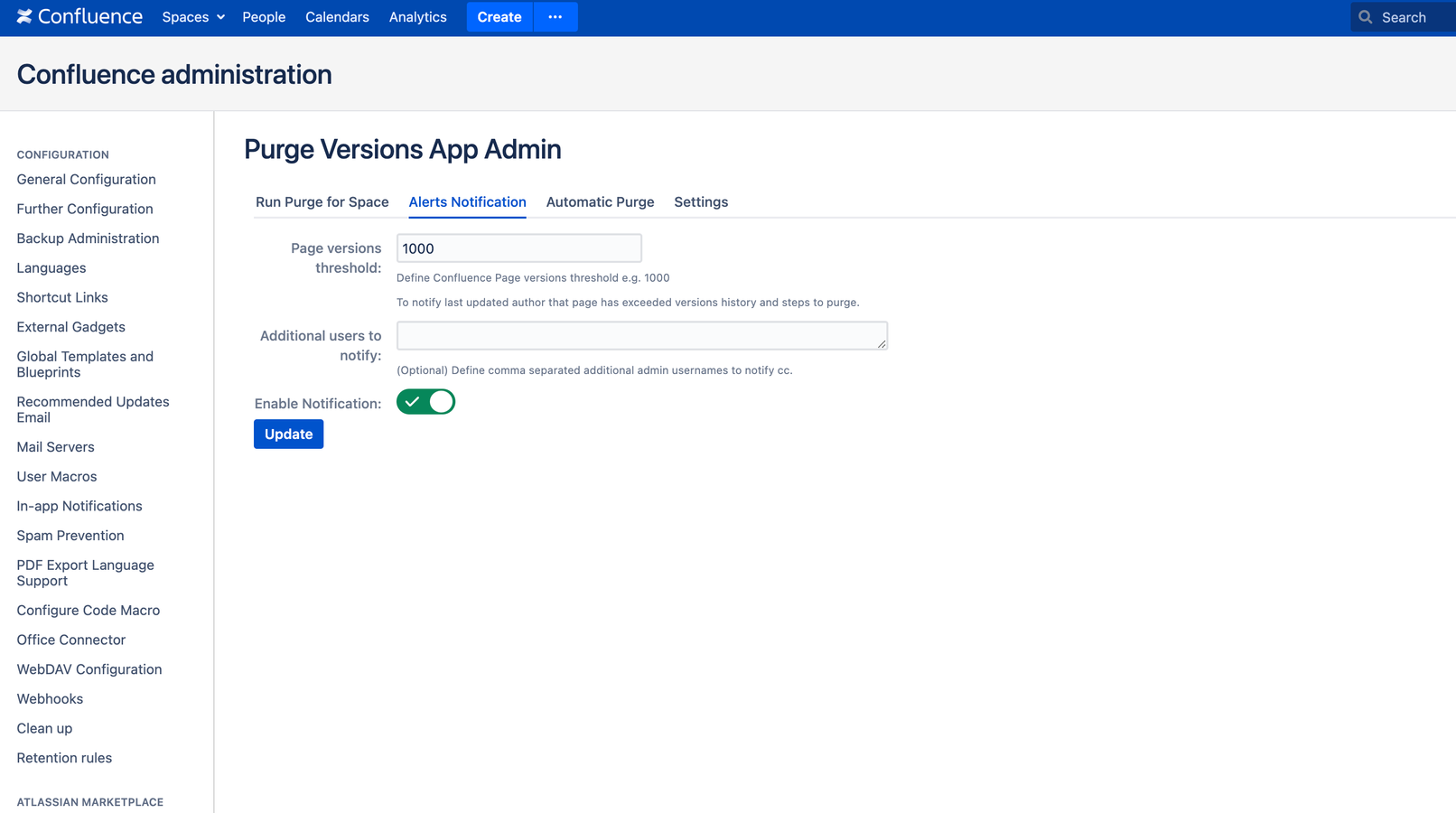Screen dimensions: 1456x813
Task: Open Global Templates and Blueprints
Action: pyautogui.click(x=85, y=364)
